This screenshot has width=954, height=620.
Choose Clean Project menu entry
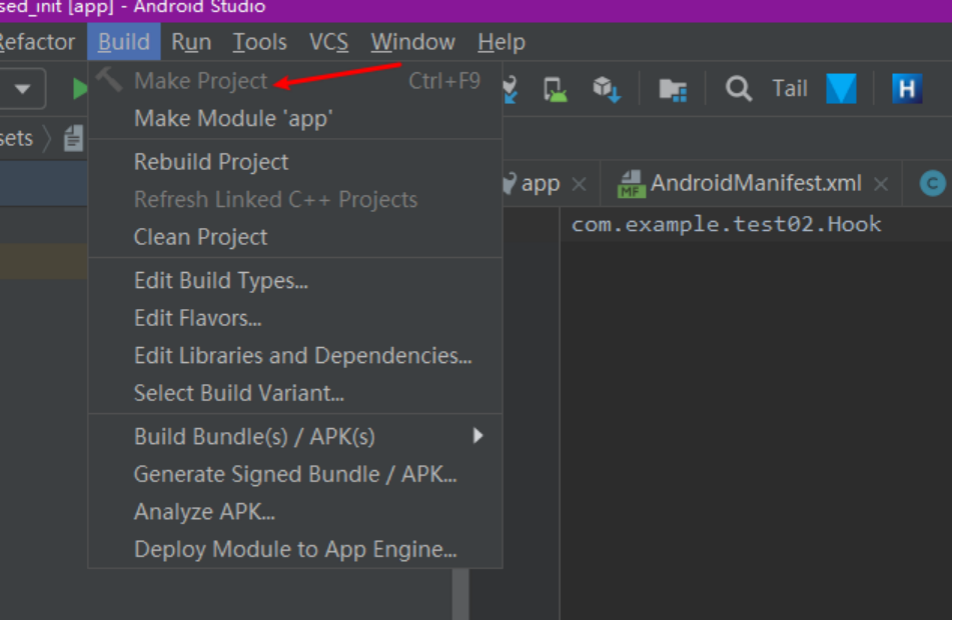tap(295, 237)
